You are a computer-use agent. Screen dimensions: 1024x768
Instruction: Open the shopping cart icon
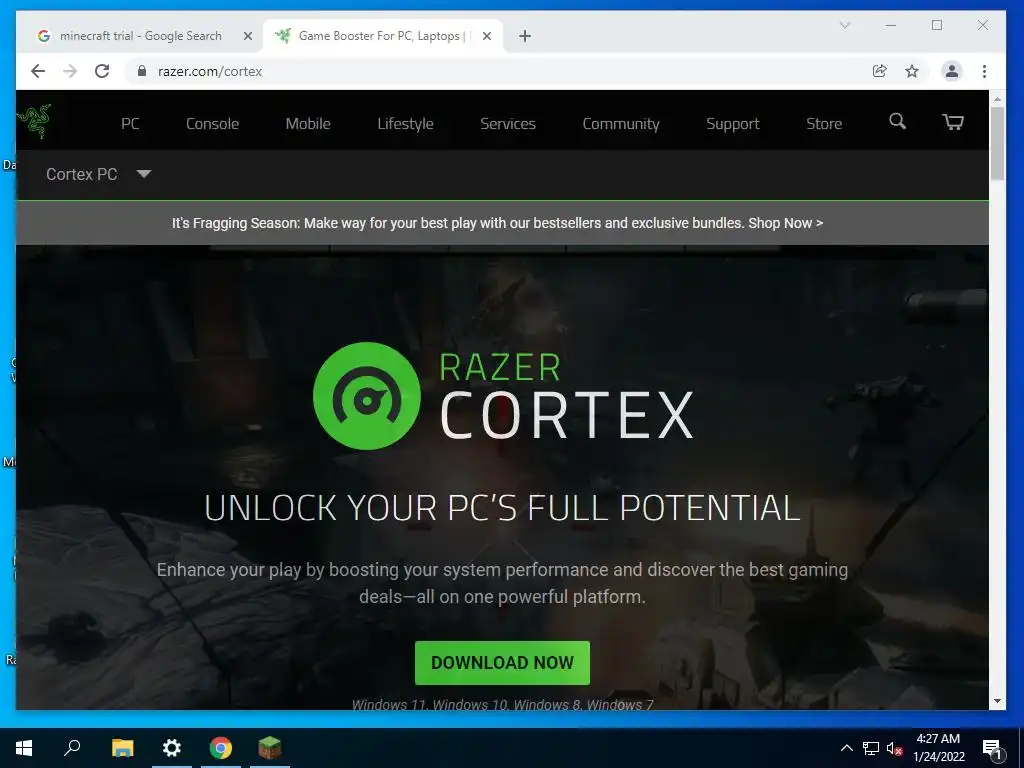tap(953, 122)
